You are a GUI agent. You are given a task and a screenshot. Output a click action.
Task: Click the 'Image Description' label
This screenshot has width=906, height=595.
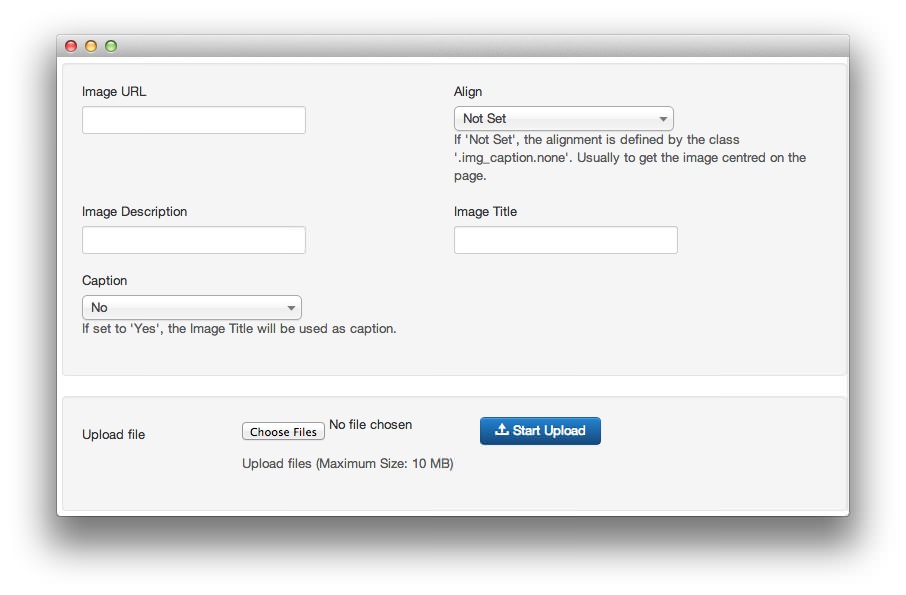pyautogui.click(x=134, y=212)
